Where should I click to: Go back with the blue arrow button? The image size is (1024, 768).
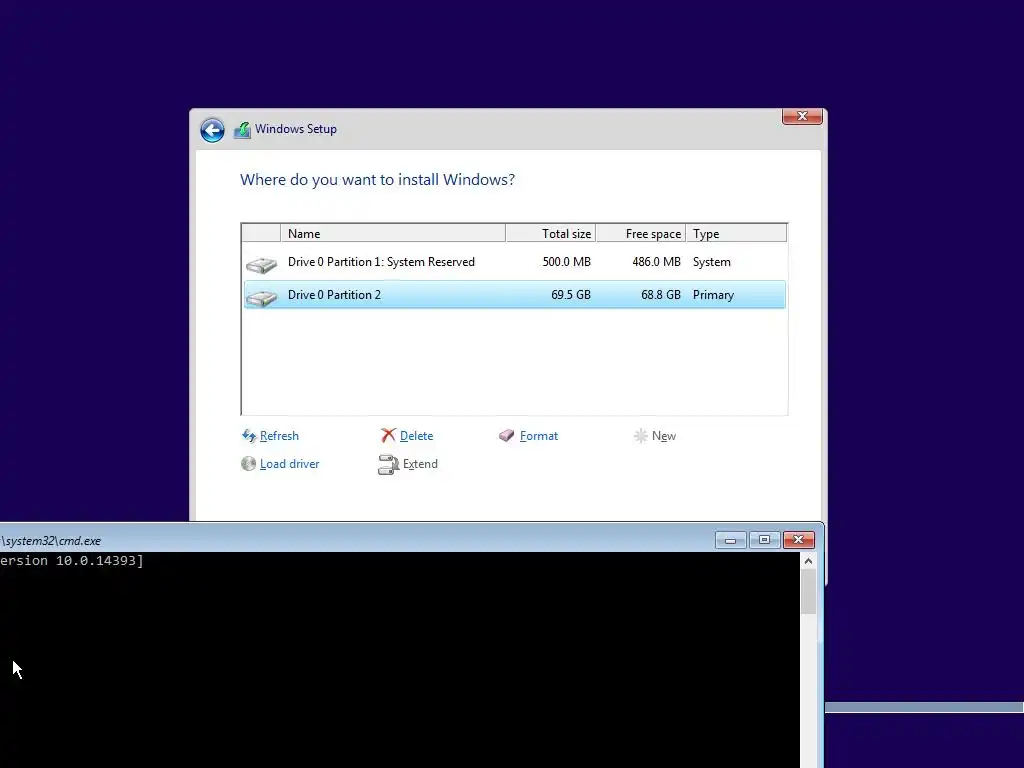(212, 130)
